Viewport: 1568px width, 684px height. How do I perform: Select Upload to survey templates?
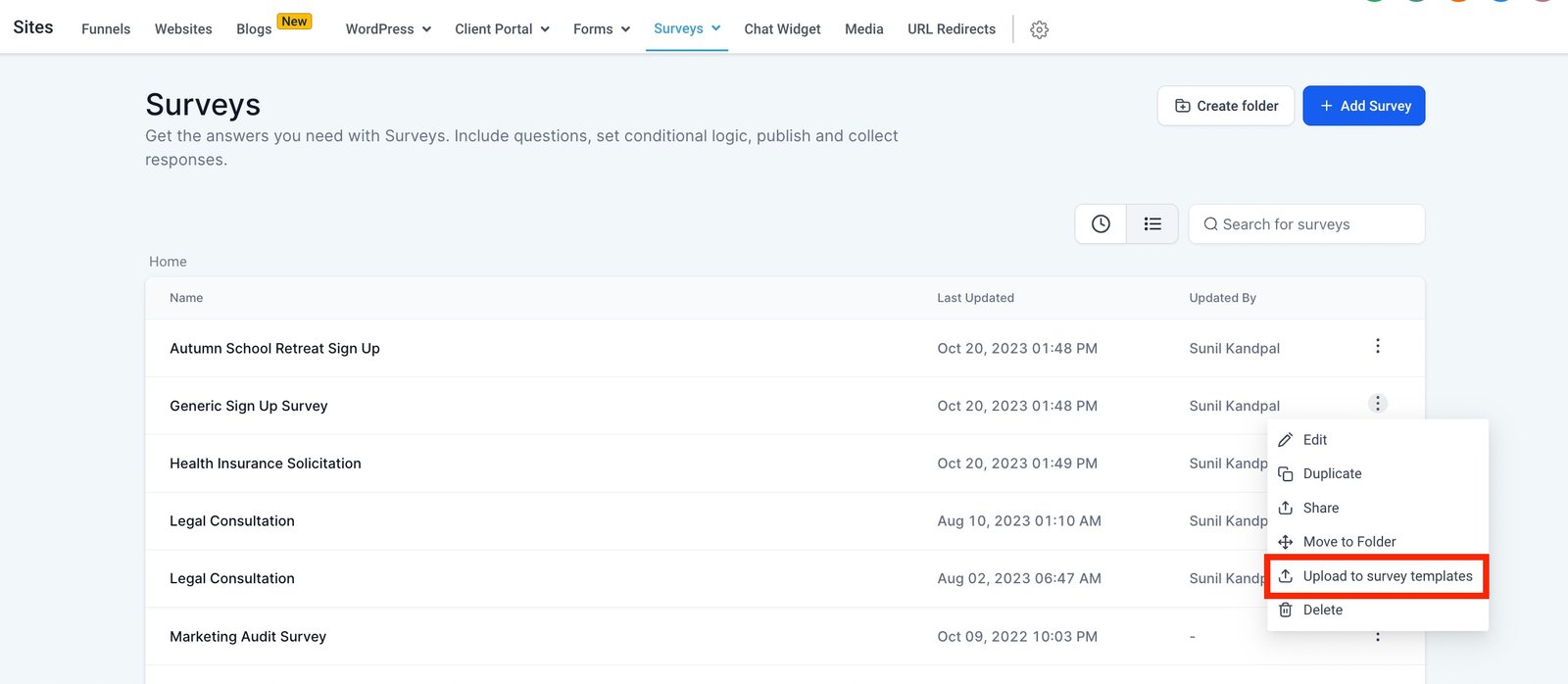point(1387,576)
